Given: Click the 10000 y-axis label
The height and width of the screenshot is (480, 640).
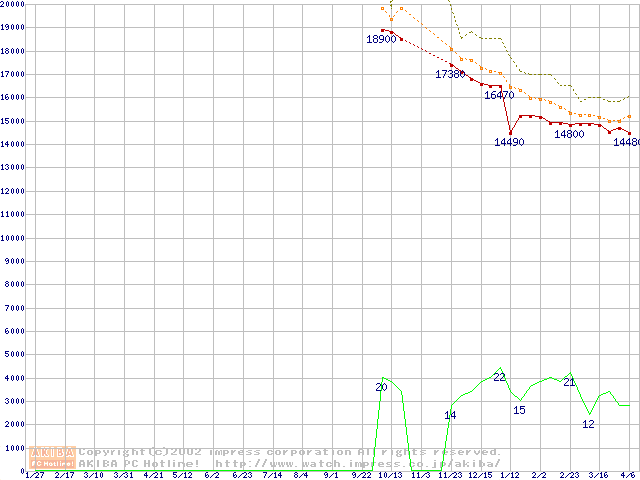Looking at the screenshot, I should [13, 238].
